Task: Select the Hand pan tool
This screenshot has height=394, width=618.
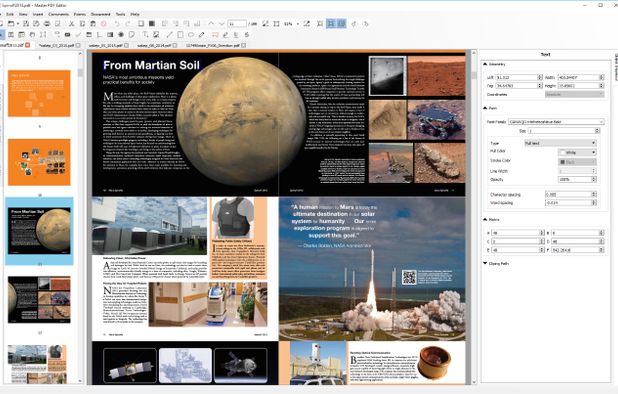Action: pyautogui.click(x=32, y=35)
